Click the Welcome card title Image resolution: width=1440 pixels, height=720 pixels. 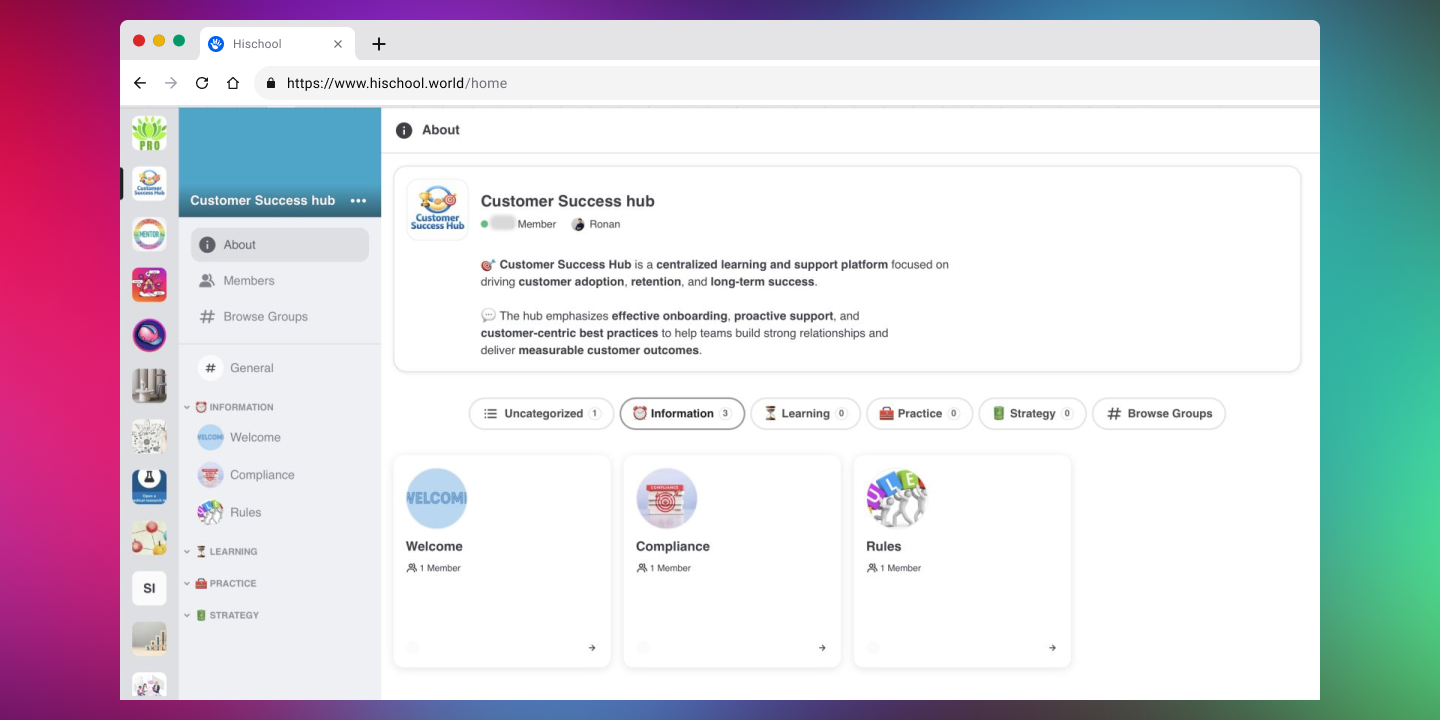(x=434, y=547)
